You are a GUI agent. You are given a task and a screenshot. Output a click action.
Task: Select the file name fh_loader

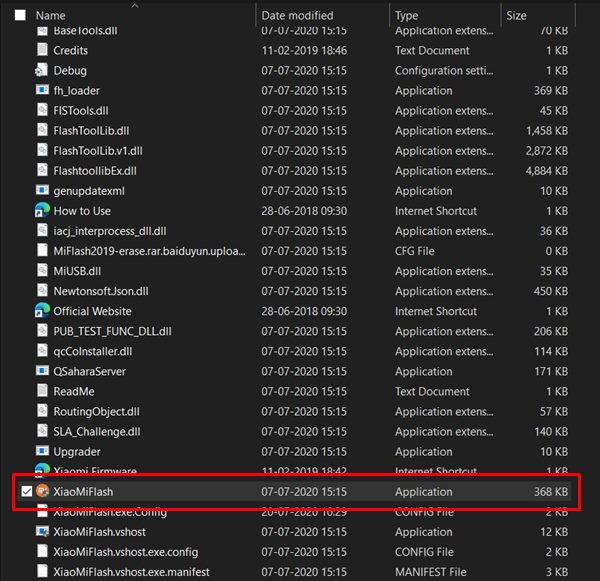click(x=77, y=91)
